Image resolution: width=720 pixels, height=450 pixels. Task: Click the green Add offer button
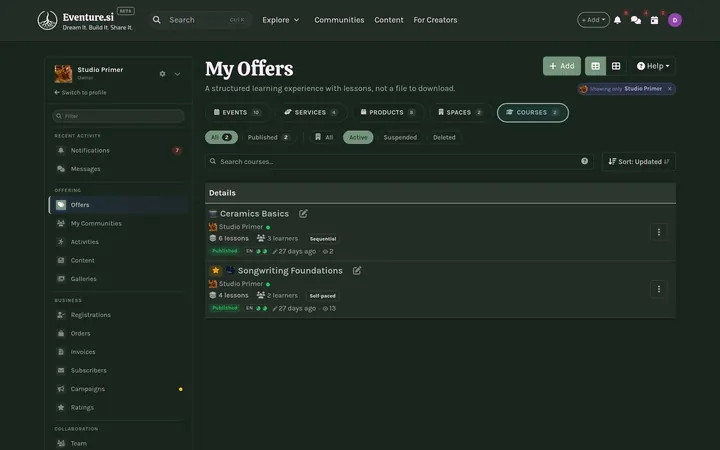coord(562,66)
